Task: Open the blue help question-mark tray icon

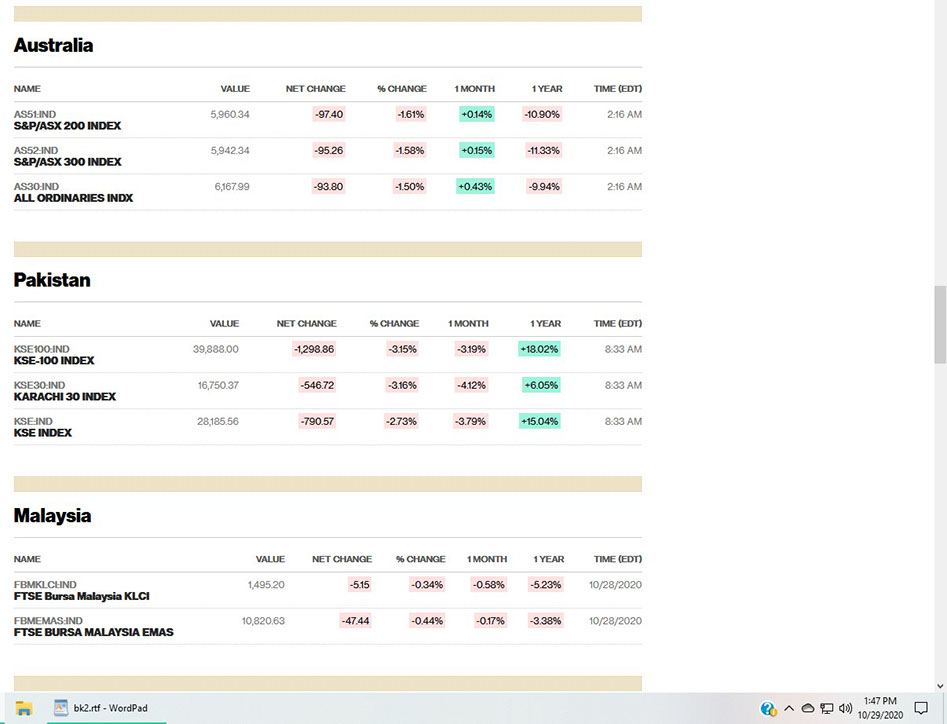Action: pyautogui.click(x=768, y=708)
